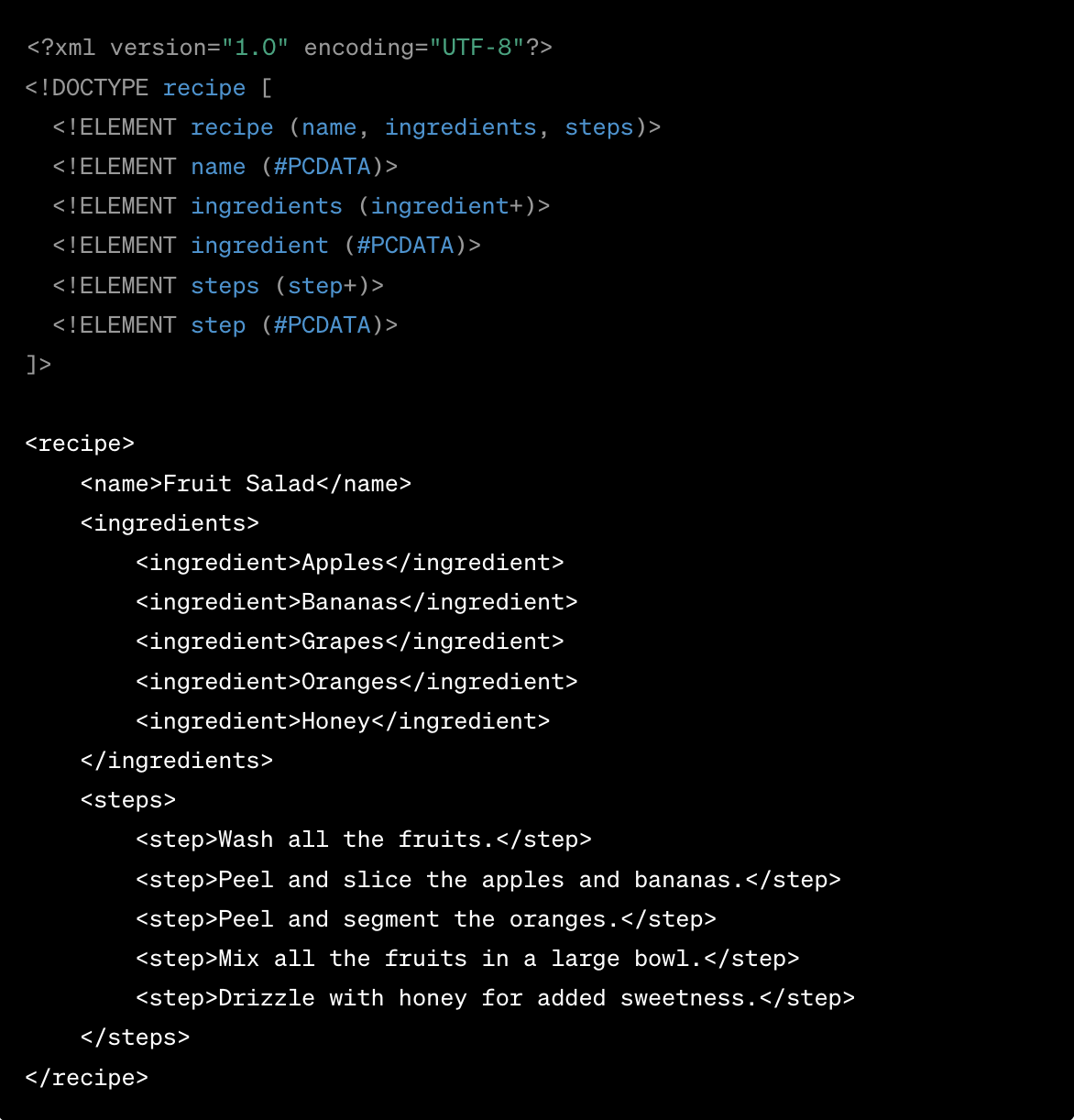
Task: Click "steps" in the recipe ELEMENT declaration
Action: pos(598,127)
